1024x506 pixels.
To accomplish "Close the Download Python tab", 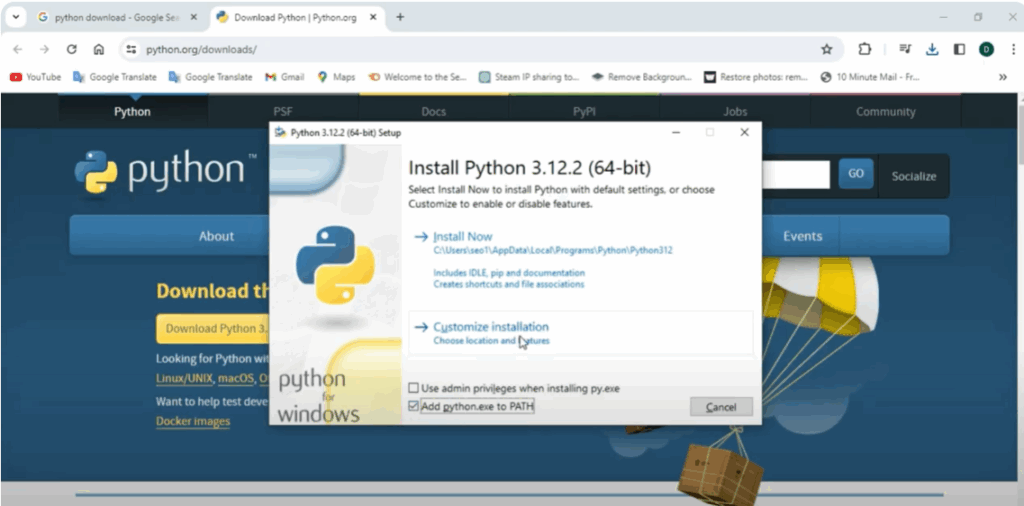I will click(373, 18).
